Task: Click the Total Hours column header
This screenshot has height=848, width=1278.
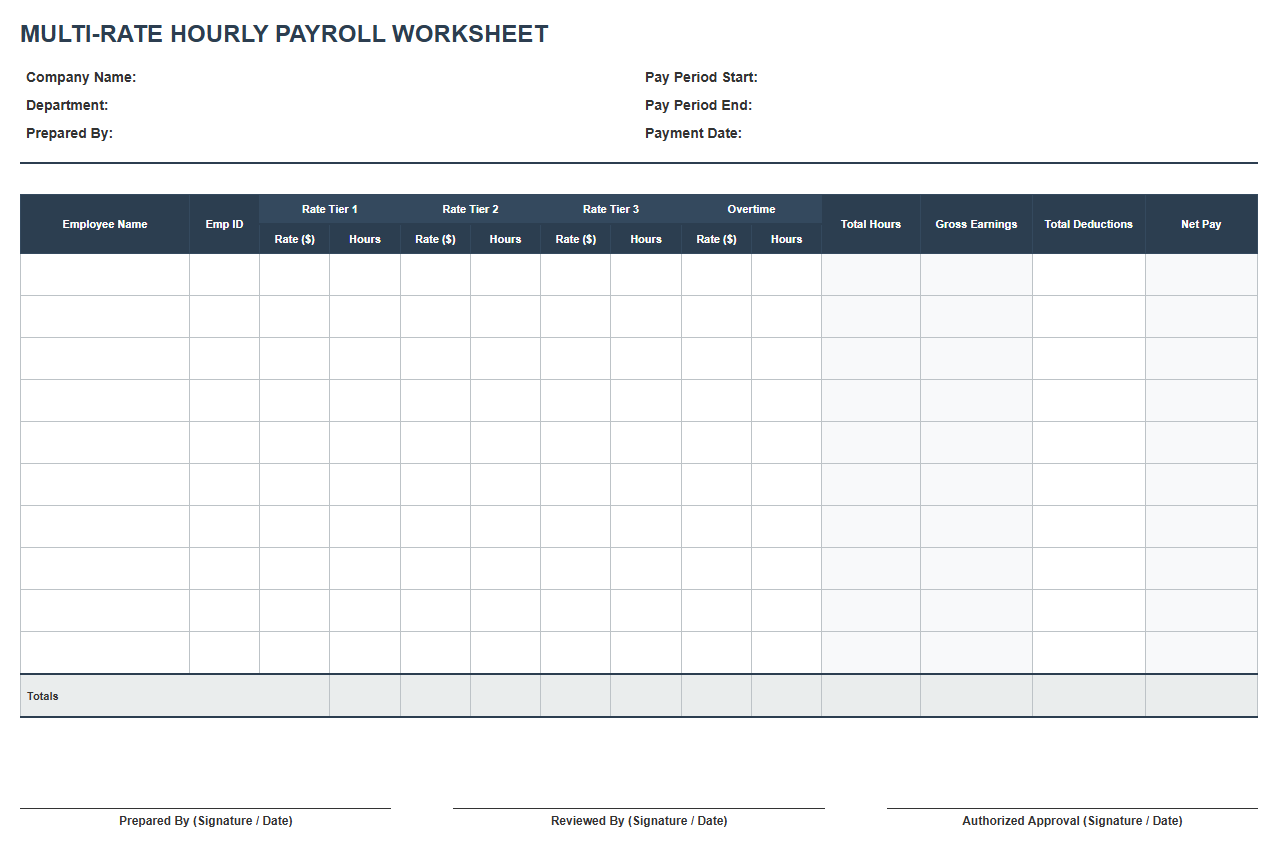Action: (x=871, y=224)
